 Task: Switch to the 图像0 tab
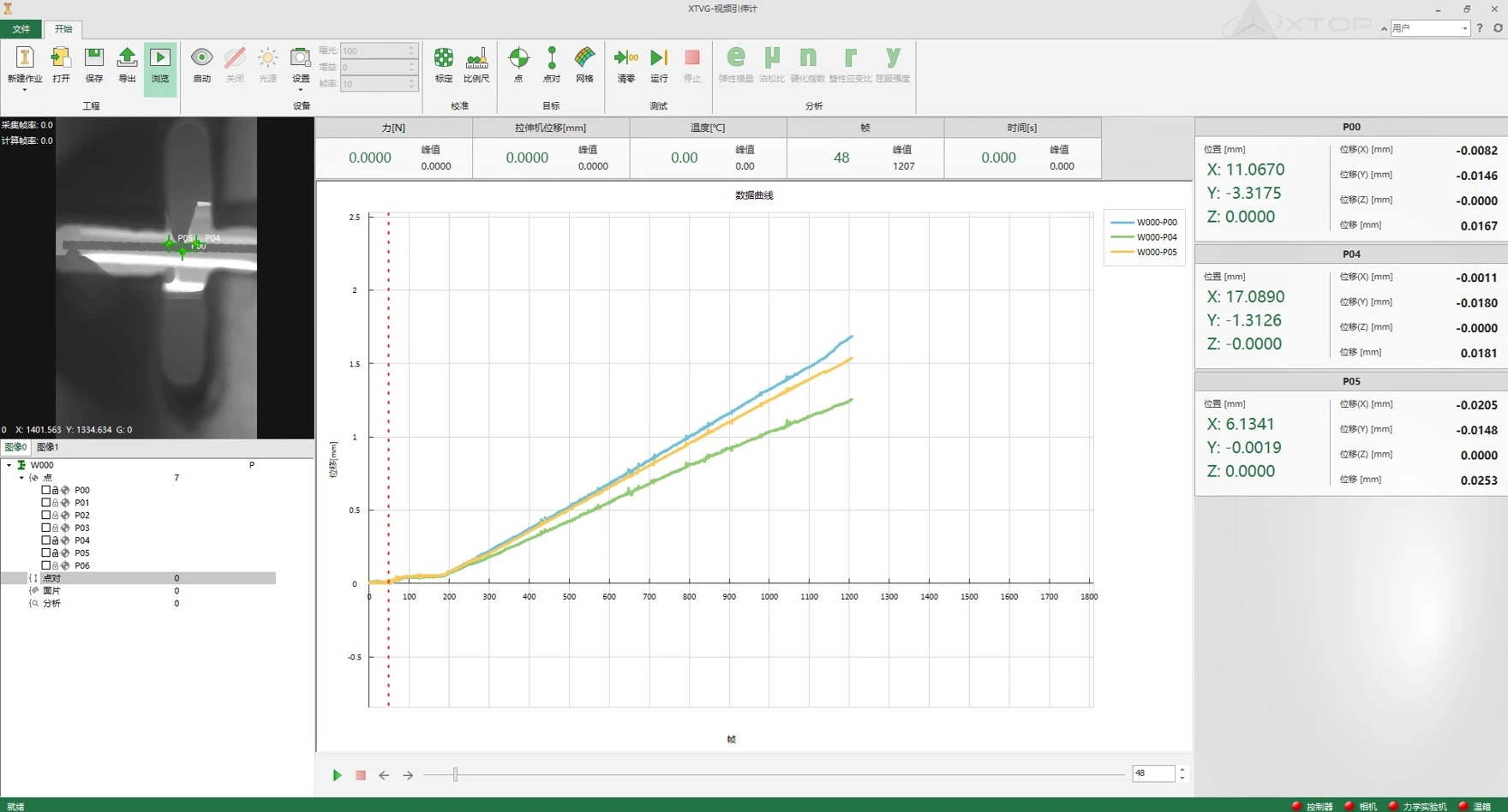click(x=15, y=447)
